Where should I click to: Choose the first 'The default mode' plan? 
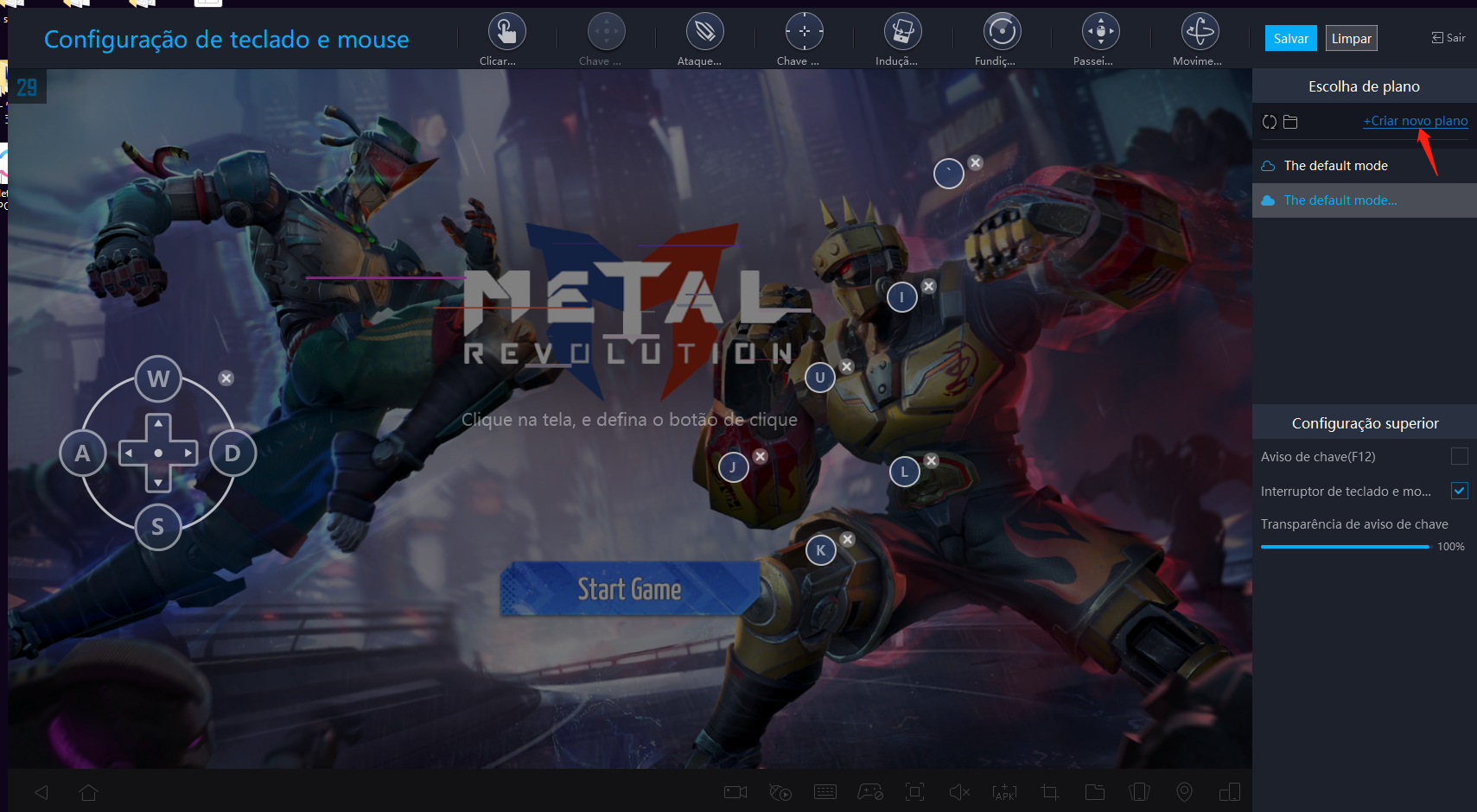(1335, 165)
